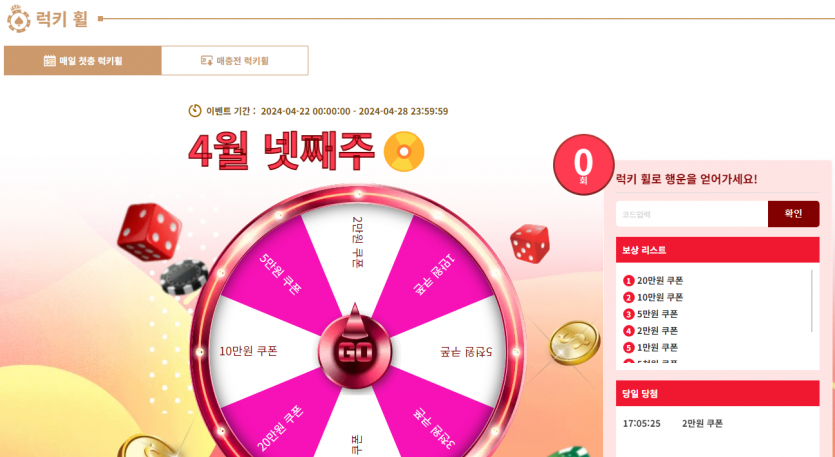Select reward number 2, 10만원 쿠폰
Screen dimensions: 835x457
[x=653, y=297]
